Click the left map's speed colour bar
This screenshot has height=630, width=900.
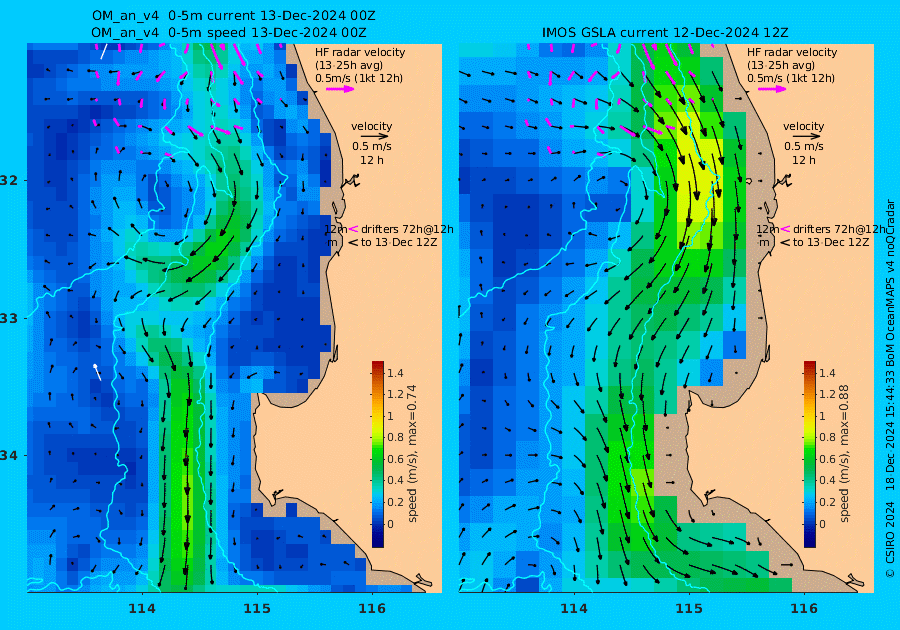[378, 454]
